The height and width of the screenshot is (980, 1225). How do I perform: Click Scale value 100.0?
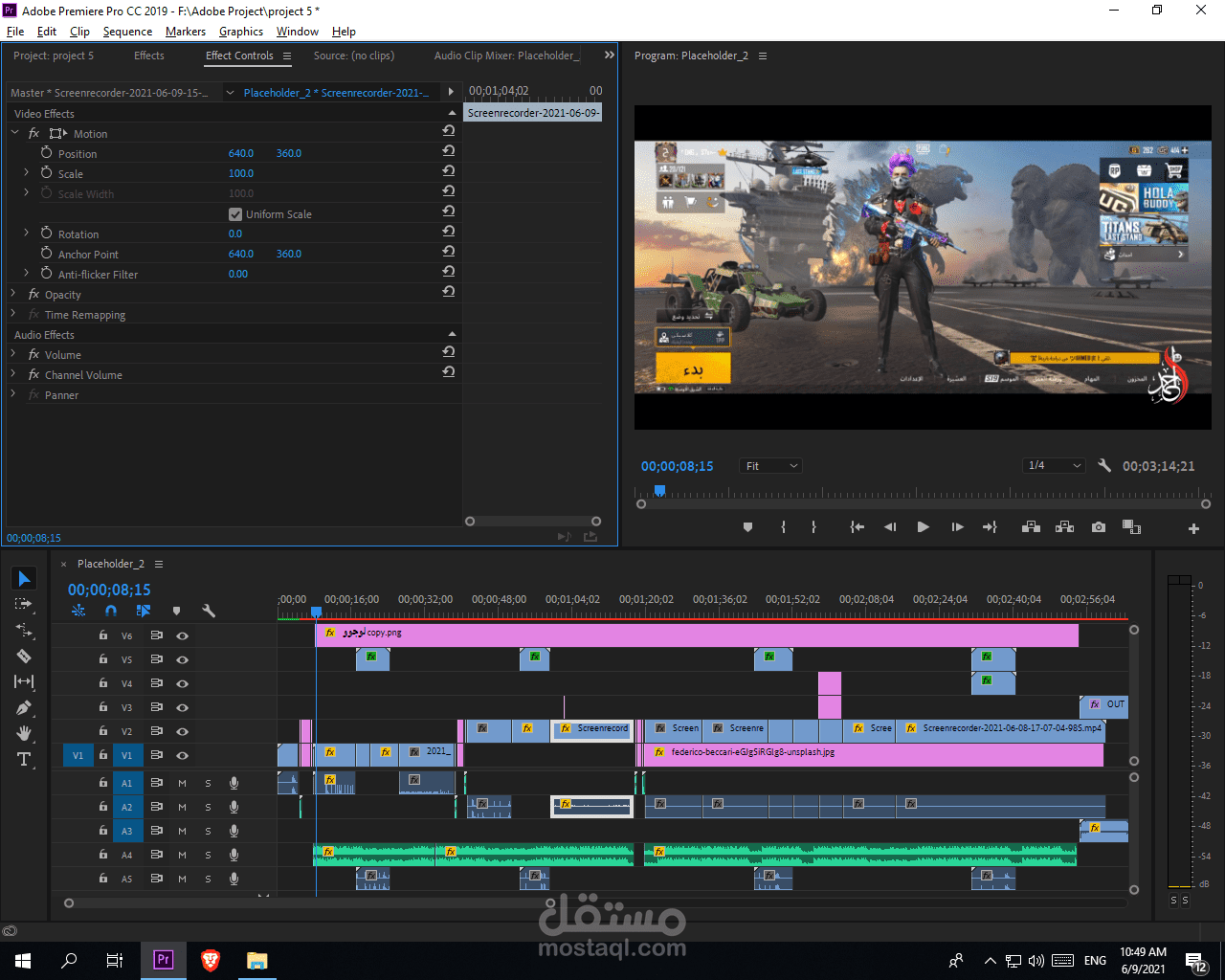click(241, 173)
